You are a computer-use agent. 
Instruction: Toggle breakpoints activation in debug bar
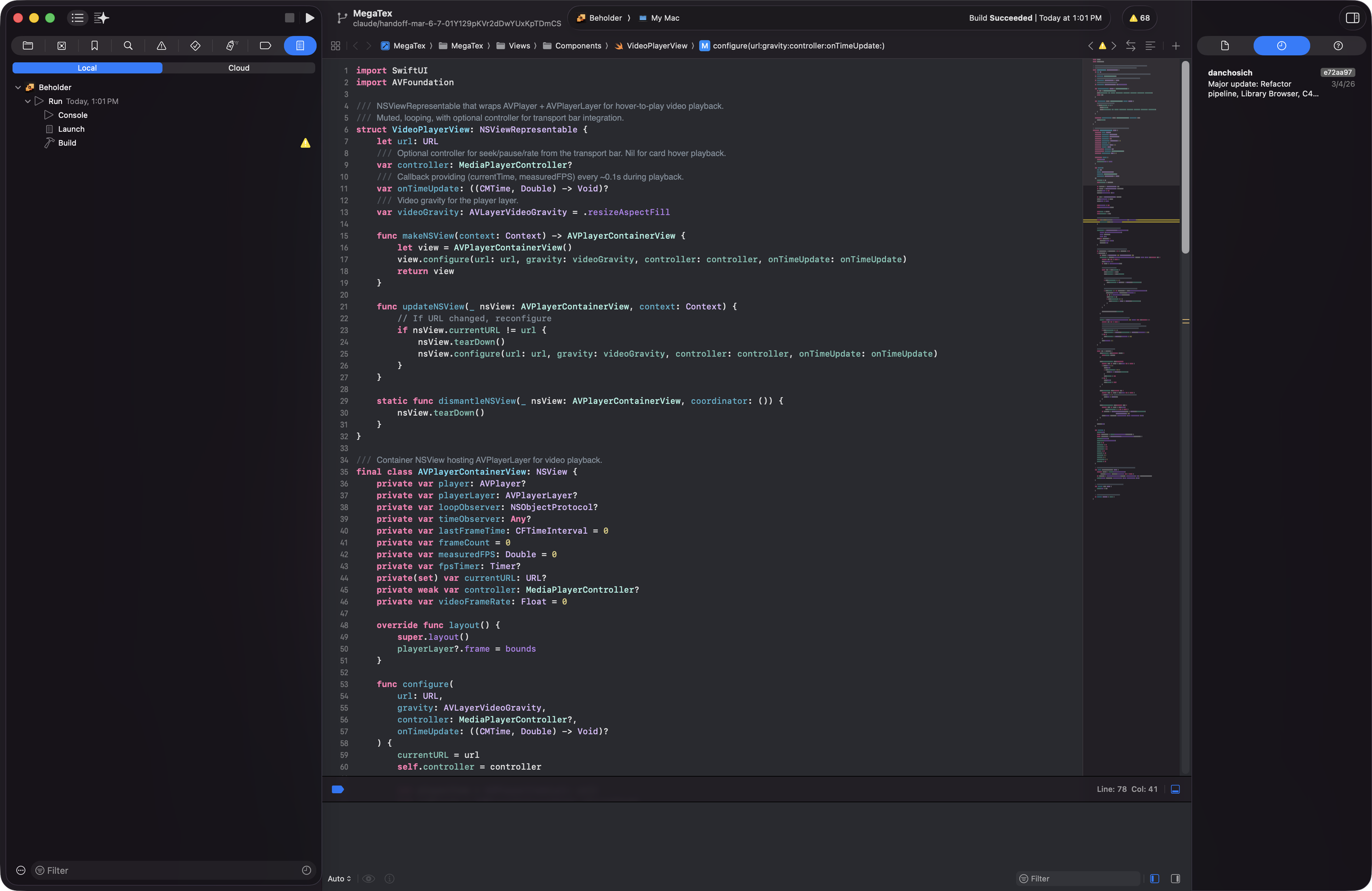(338, 789)
